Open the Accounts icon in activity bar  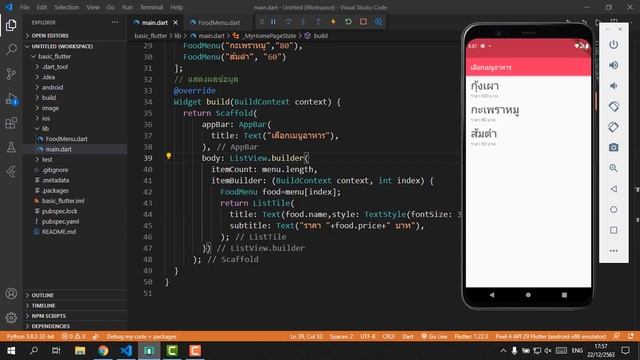coord(11,293)
